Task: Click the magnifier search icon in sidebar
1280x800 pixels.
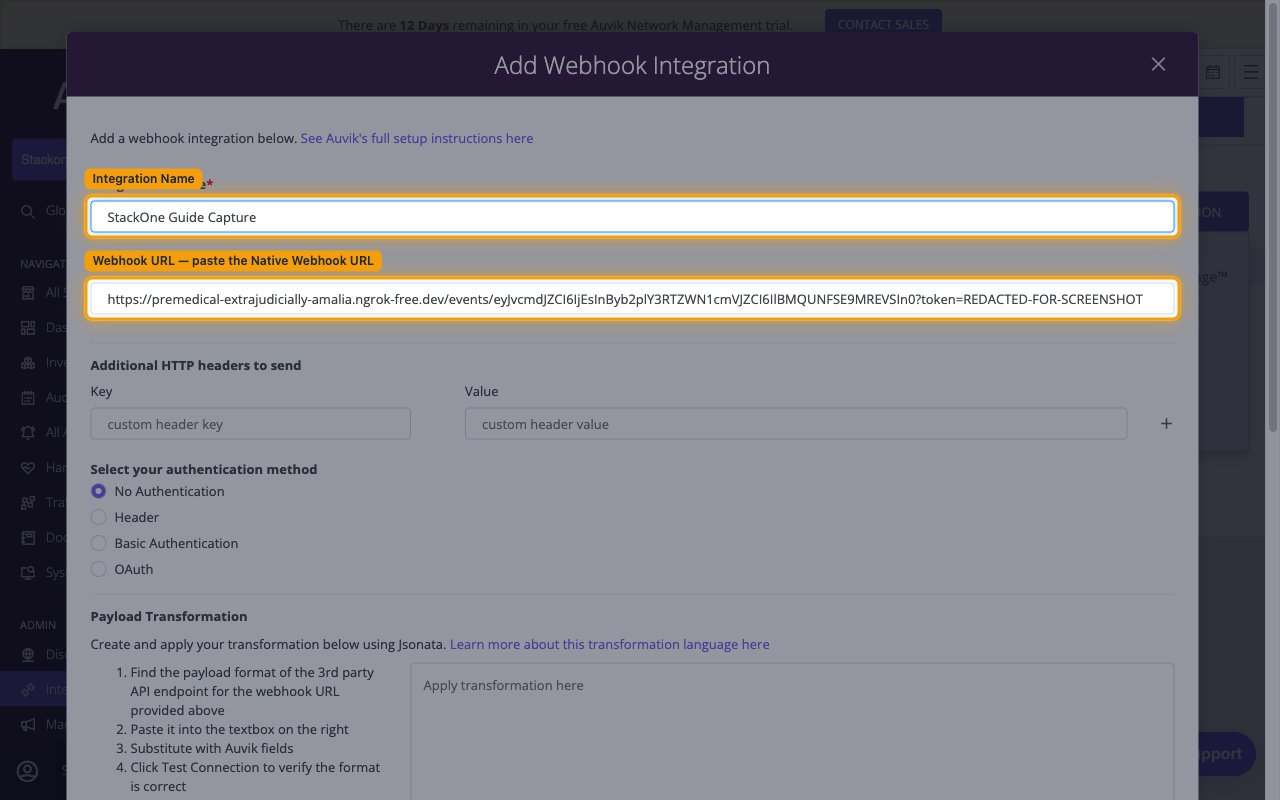Action: click(x=28, y=211)
